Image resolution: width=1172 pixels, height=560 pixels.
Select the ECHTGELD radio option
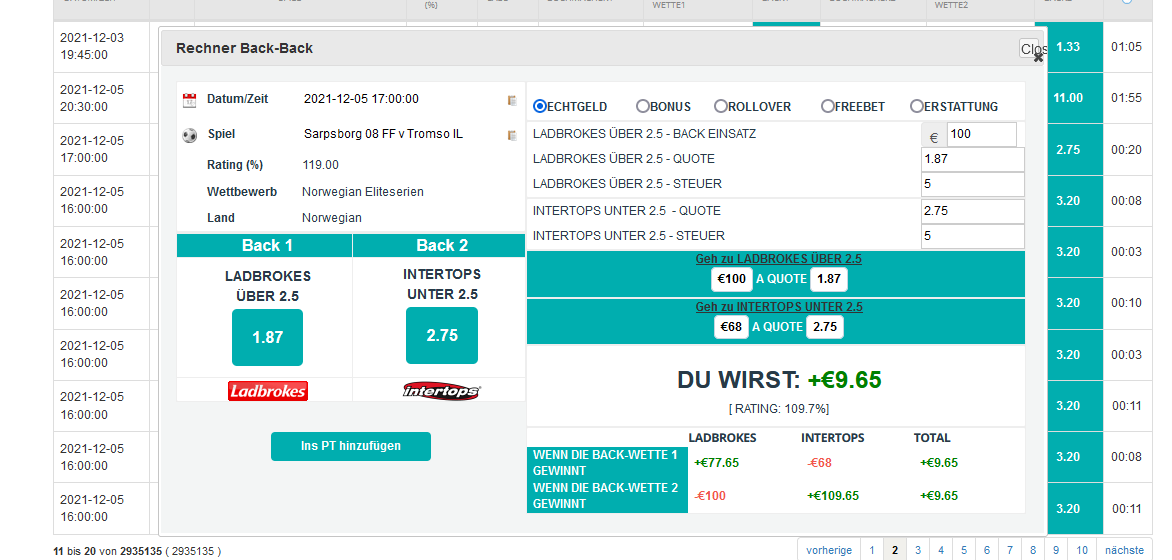pyautogui.click(x=540, y=106)
